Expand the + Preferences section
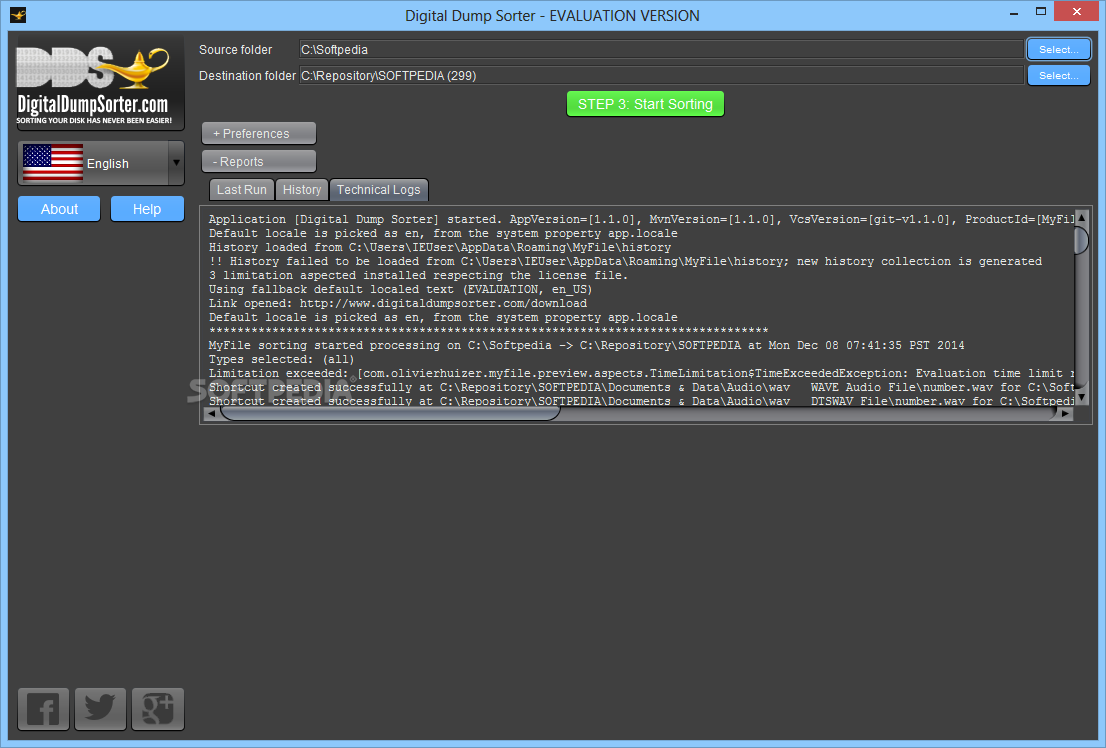 coord(259,133)
